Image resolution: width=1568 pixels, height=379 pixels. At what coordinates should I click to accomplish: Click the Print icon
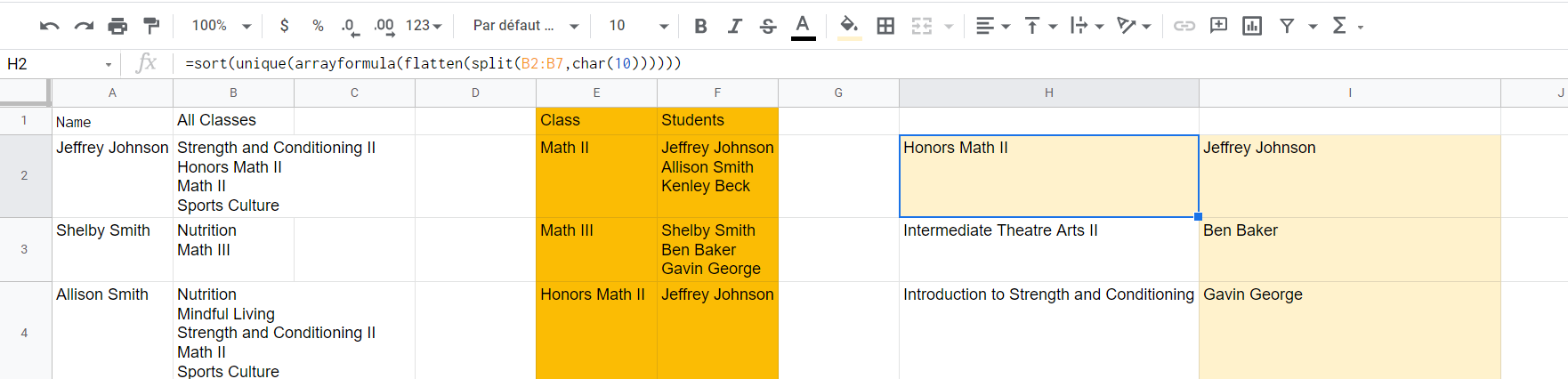click(117, 26)
